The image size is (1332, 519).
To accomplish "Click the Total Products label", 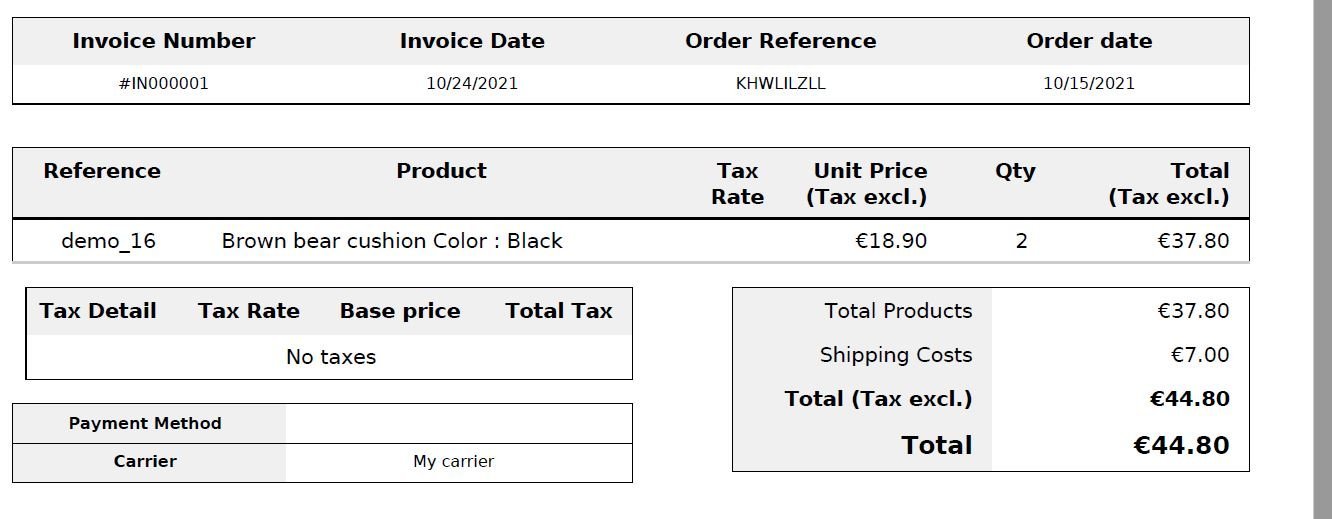I will click(x=898, y=311).
